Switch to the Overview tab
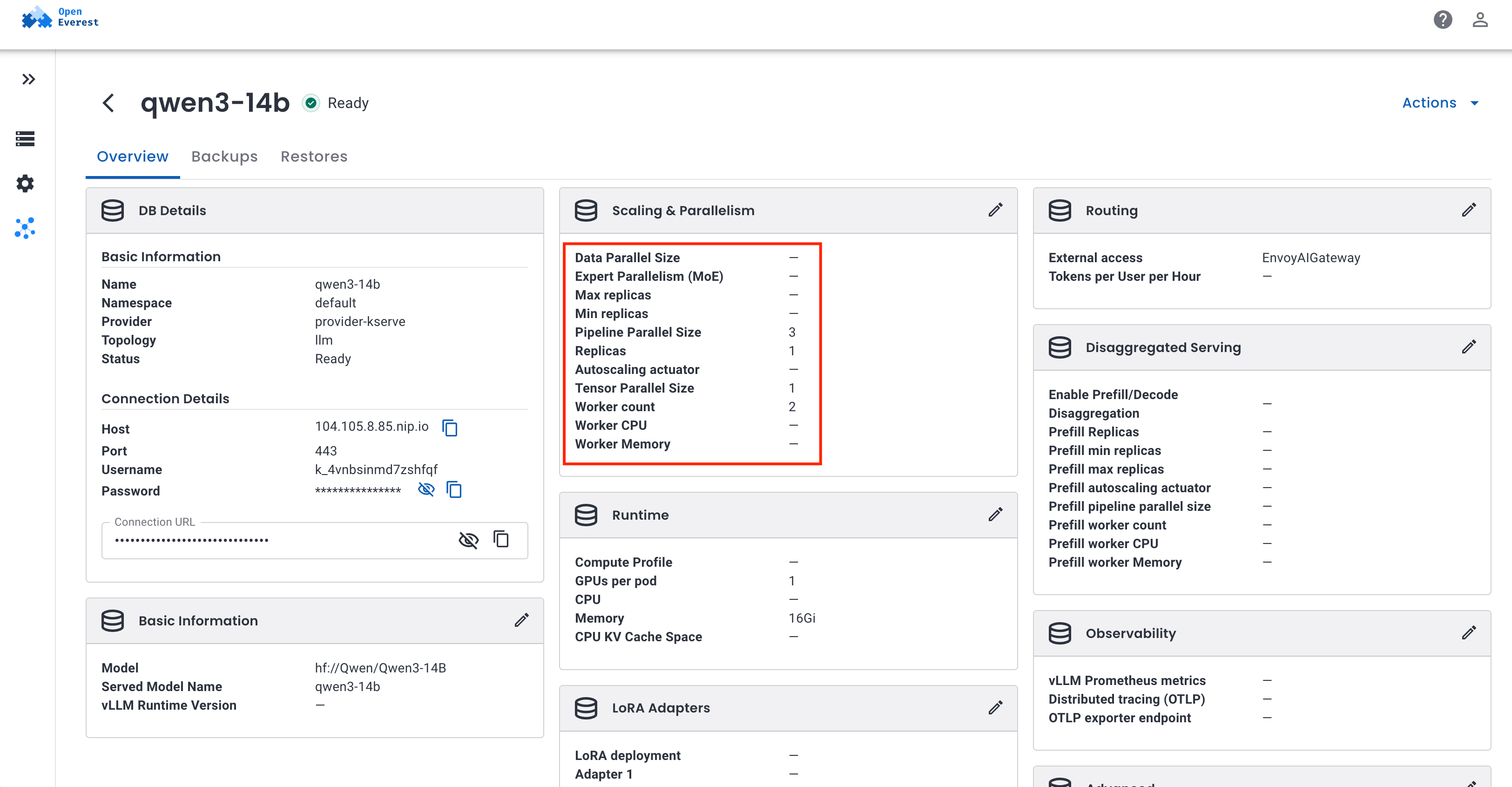1512x787 pixels. (x=133, y=156)
